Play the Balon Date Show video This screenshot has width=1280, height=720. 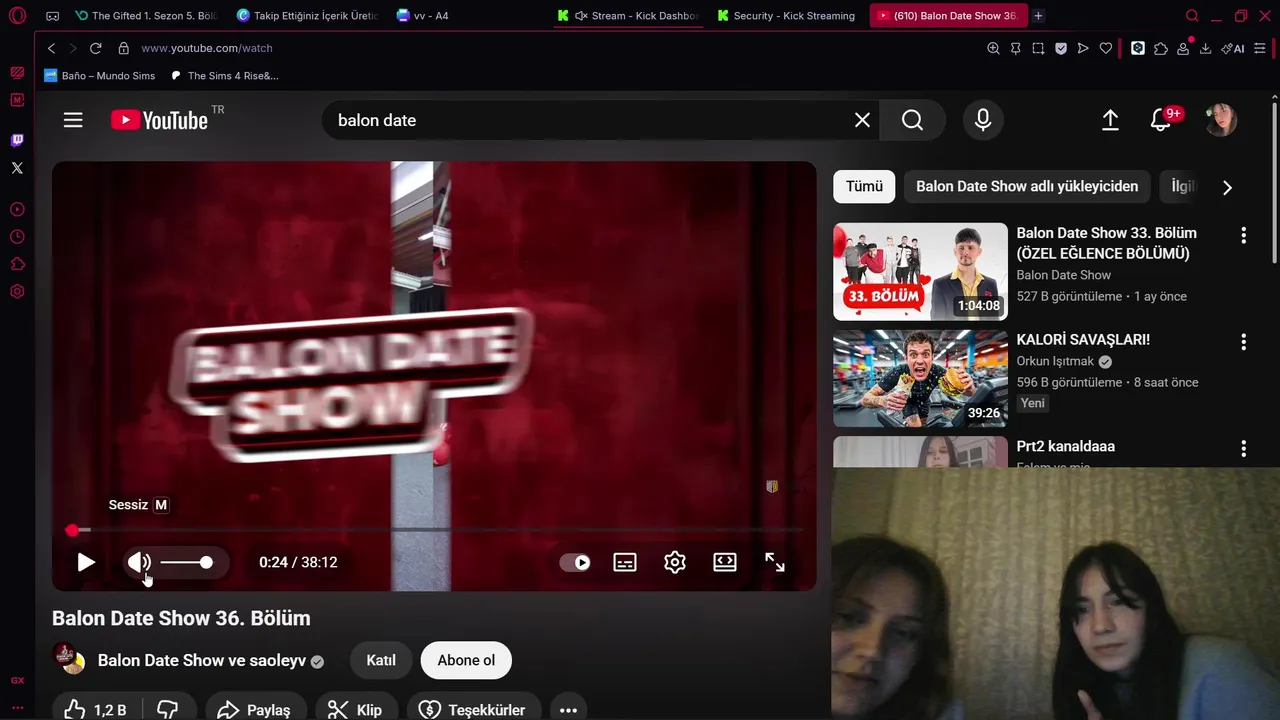pyautogui.click(x=86, y=562)
